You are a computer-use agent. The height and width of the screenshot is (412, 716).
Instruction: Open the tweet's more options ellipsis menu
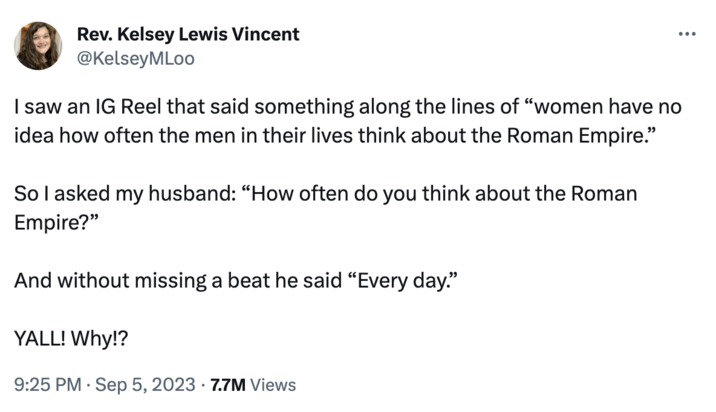pos(686,33)
